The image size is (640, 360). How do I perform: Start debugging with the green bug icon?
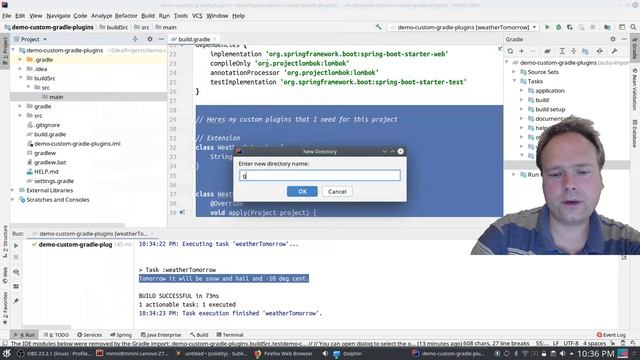coord(558,27)
